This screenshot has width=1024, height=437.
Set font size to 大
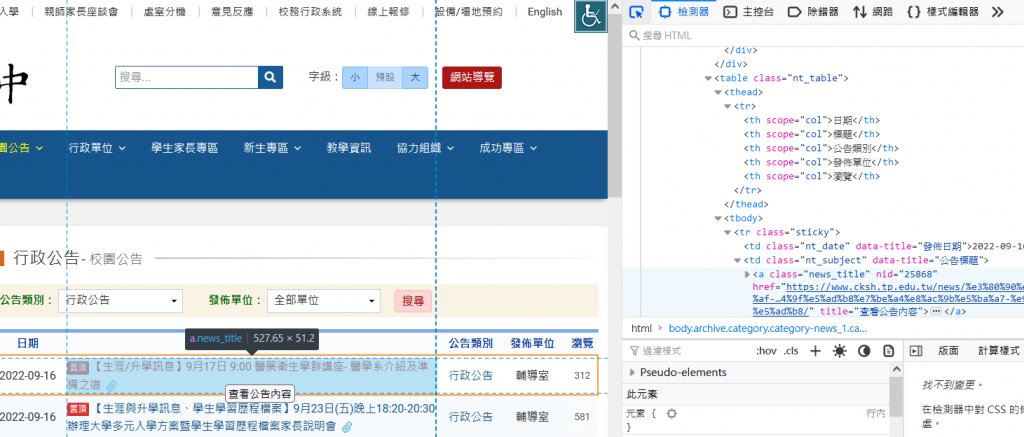pyautogui.click(x=415, y=78)
